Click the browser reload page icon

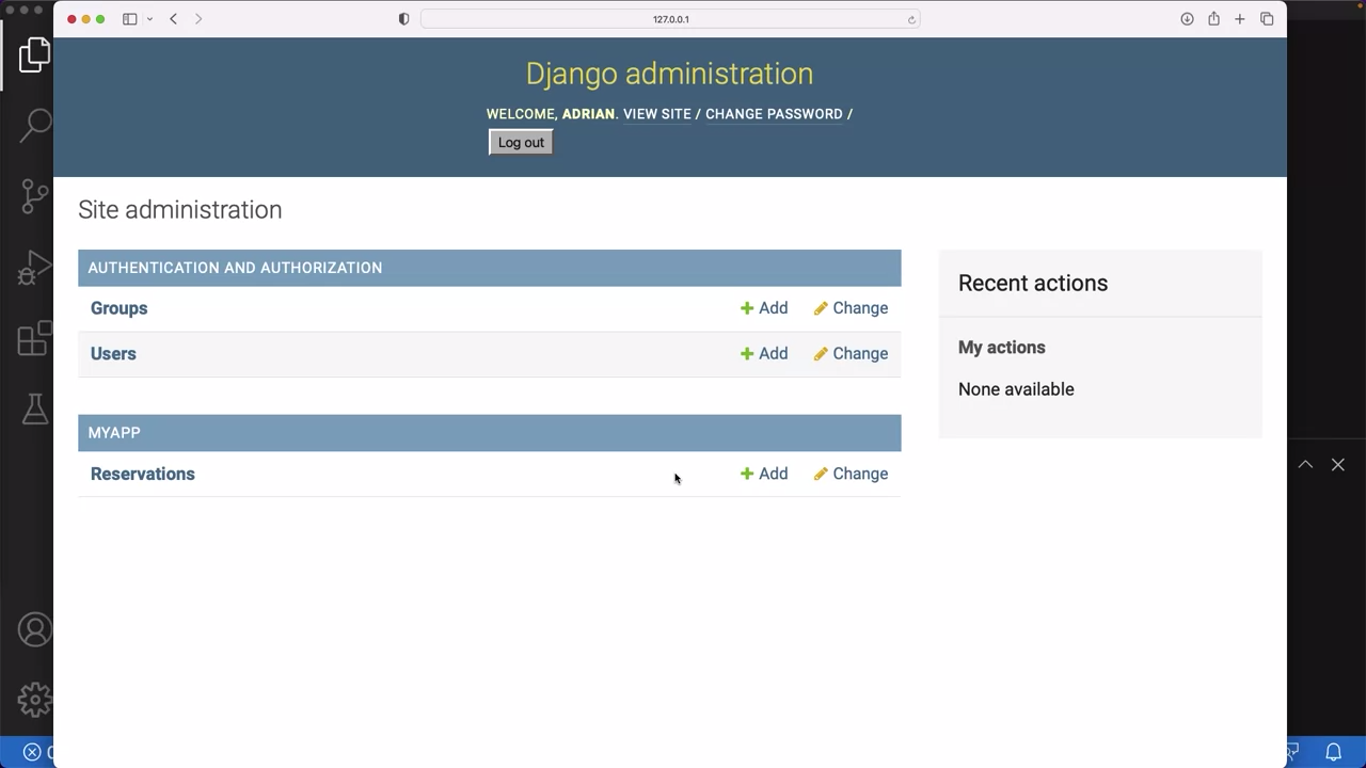pos(911,19)
